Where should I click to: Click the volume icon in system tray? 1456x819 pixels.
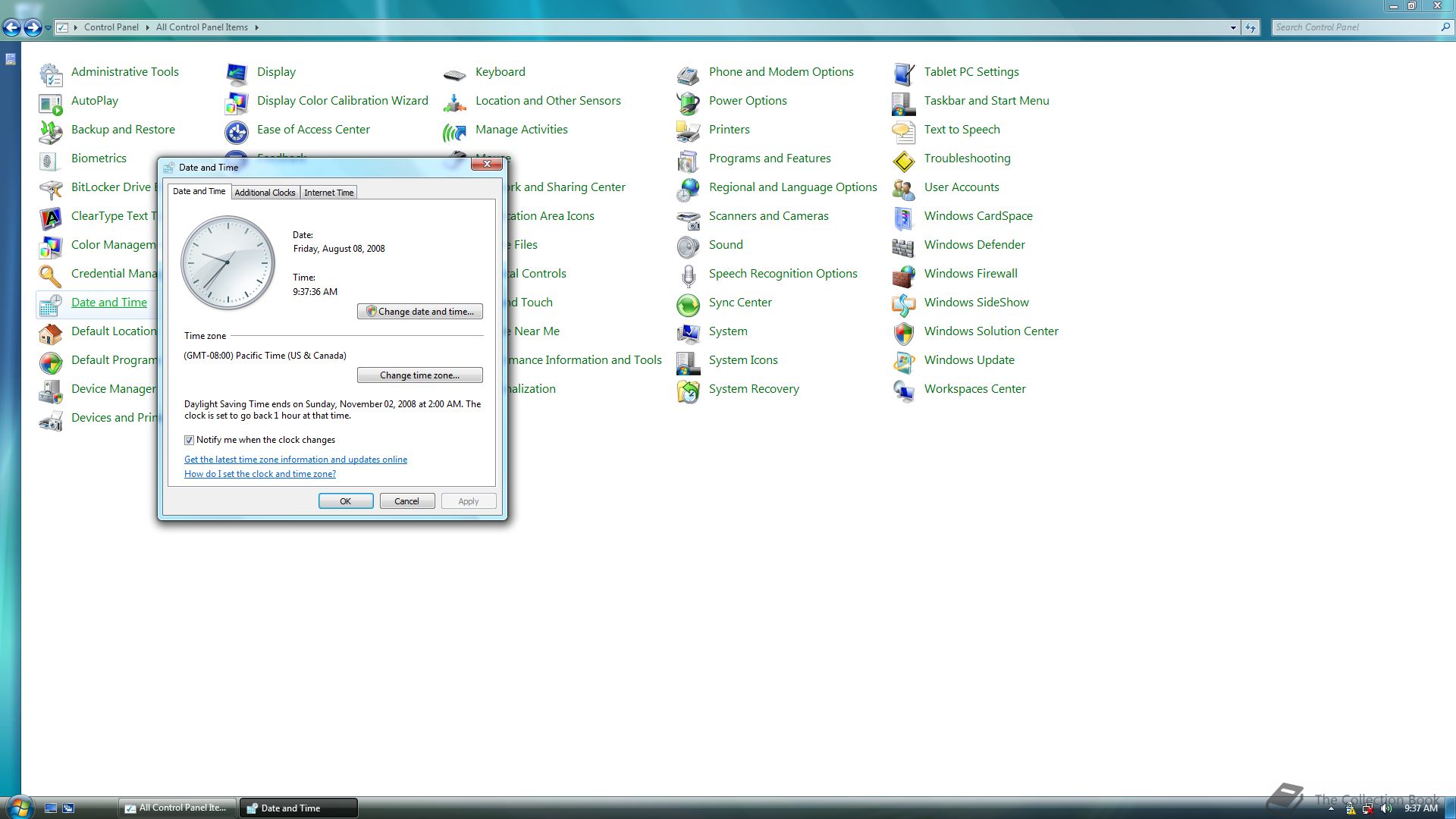pyautogui.click(x=1386, y=808)
